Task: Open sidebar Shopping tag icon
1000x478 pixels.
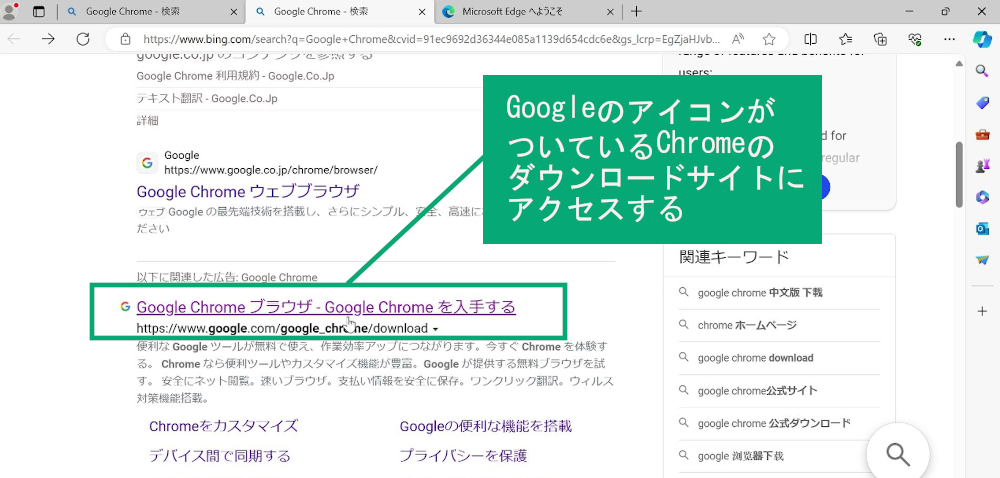Action: (x=982, y=102)
